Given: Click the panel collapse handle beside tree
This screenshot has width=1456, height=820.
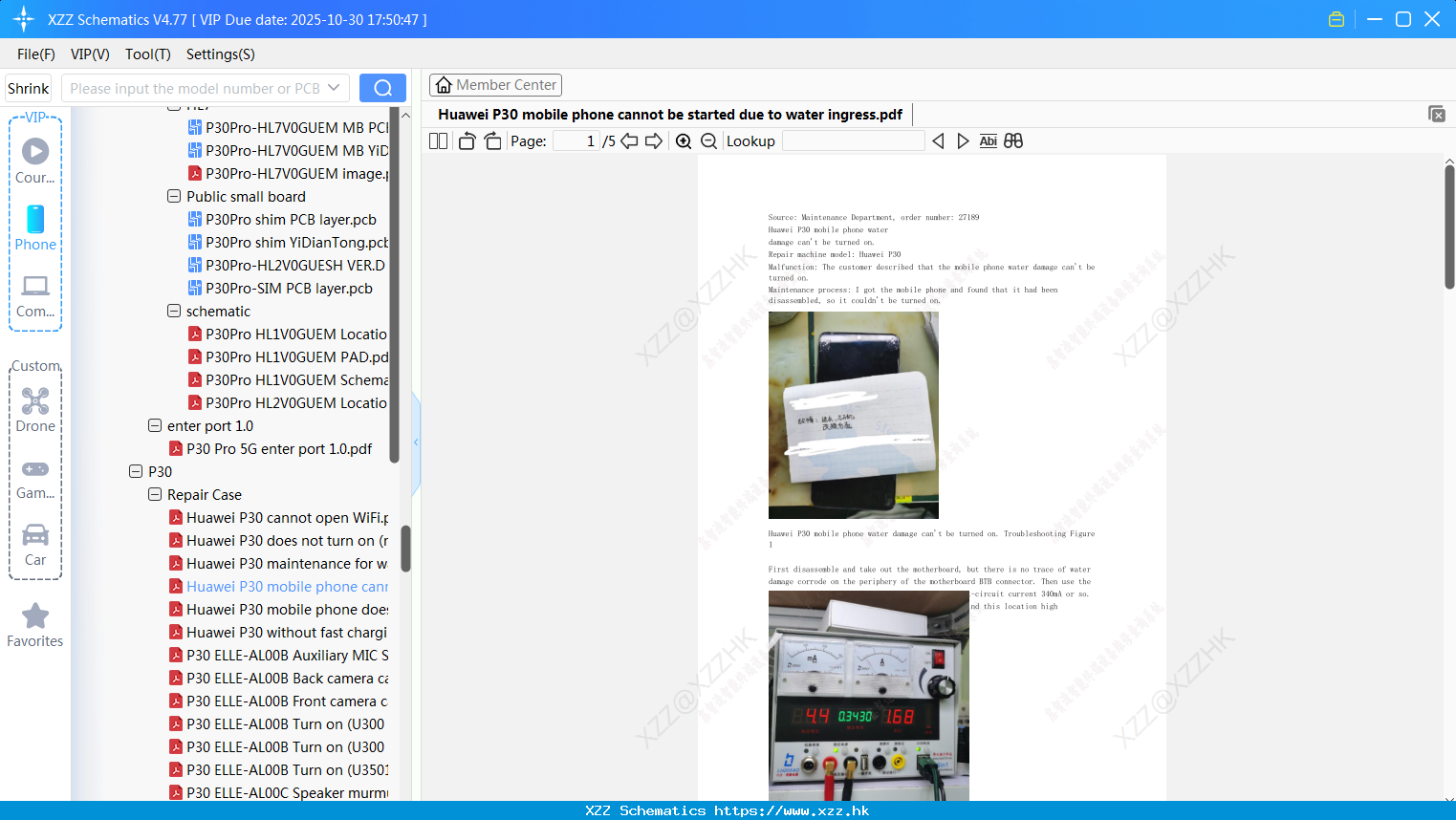Looking at the screenshot, I should pyautogui.click(x=416, y=442).
